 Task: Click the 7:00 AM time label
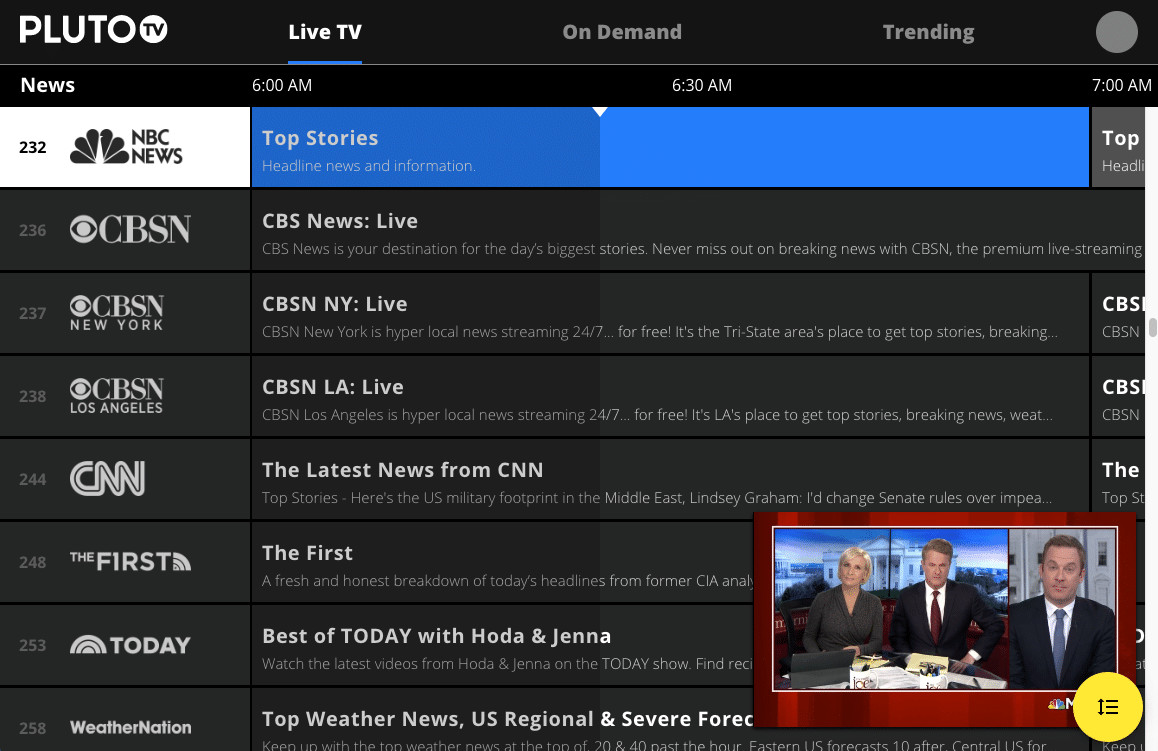click(1122, 85)
